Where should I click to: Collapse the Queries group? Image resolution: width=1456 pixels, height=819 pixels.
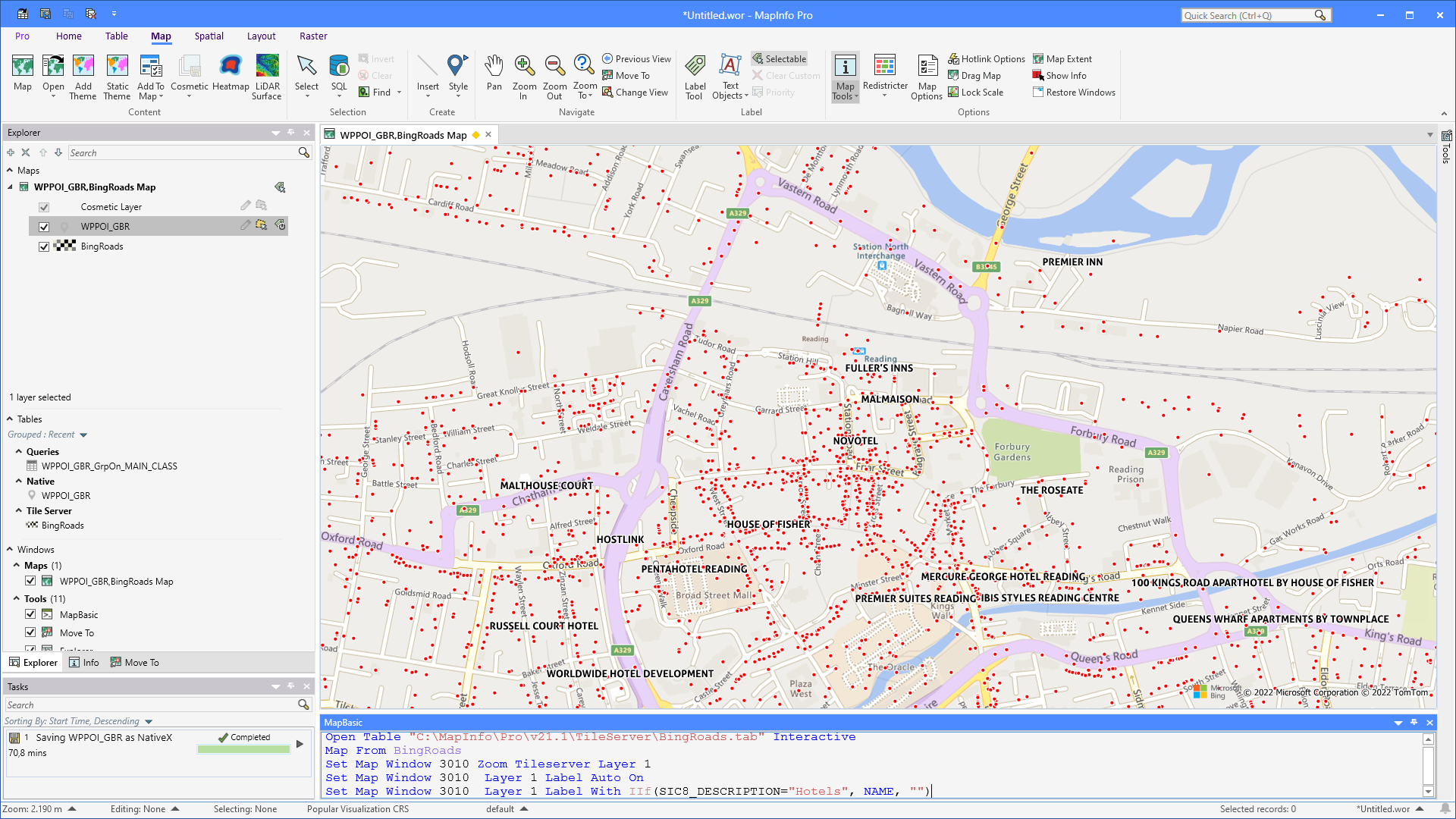19,451
